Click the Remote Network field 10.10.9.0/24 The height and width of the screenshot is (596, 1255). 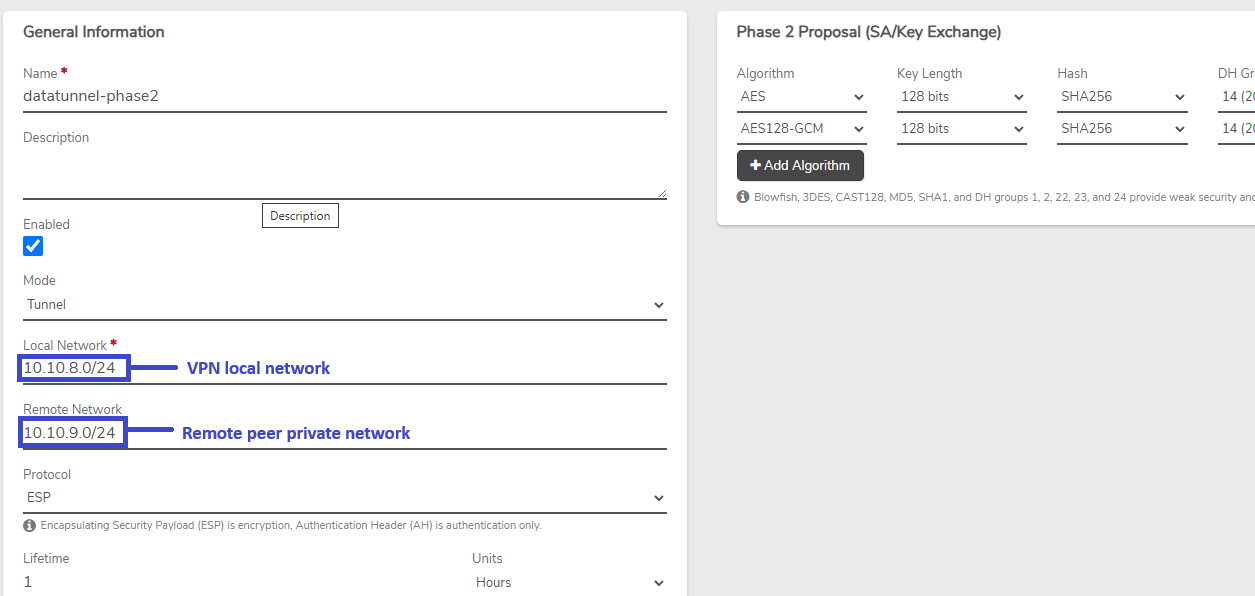click(x=345, y=433)
